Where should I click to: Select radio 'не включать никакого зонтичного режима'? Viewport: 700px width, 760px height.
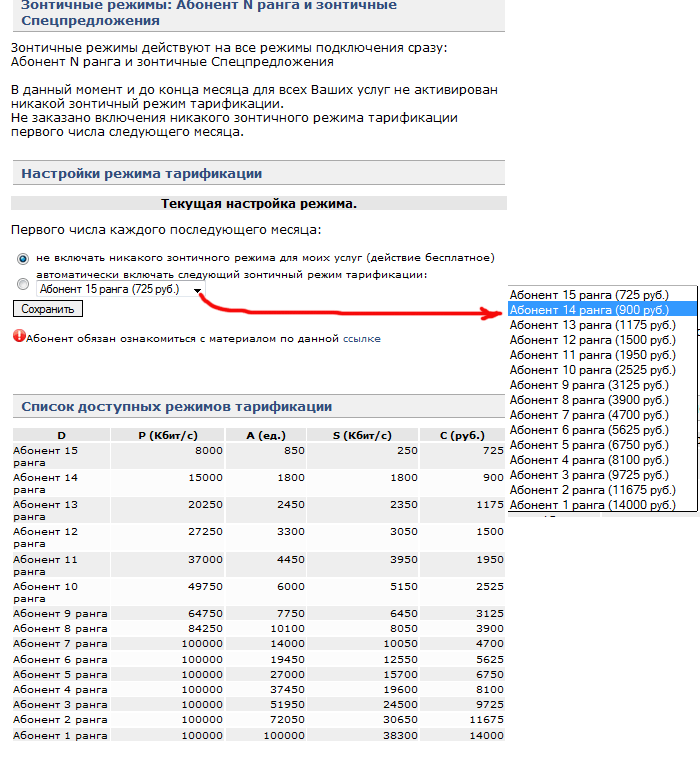tap(23, 258)
